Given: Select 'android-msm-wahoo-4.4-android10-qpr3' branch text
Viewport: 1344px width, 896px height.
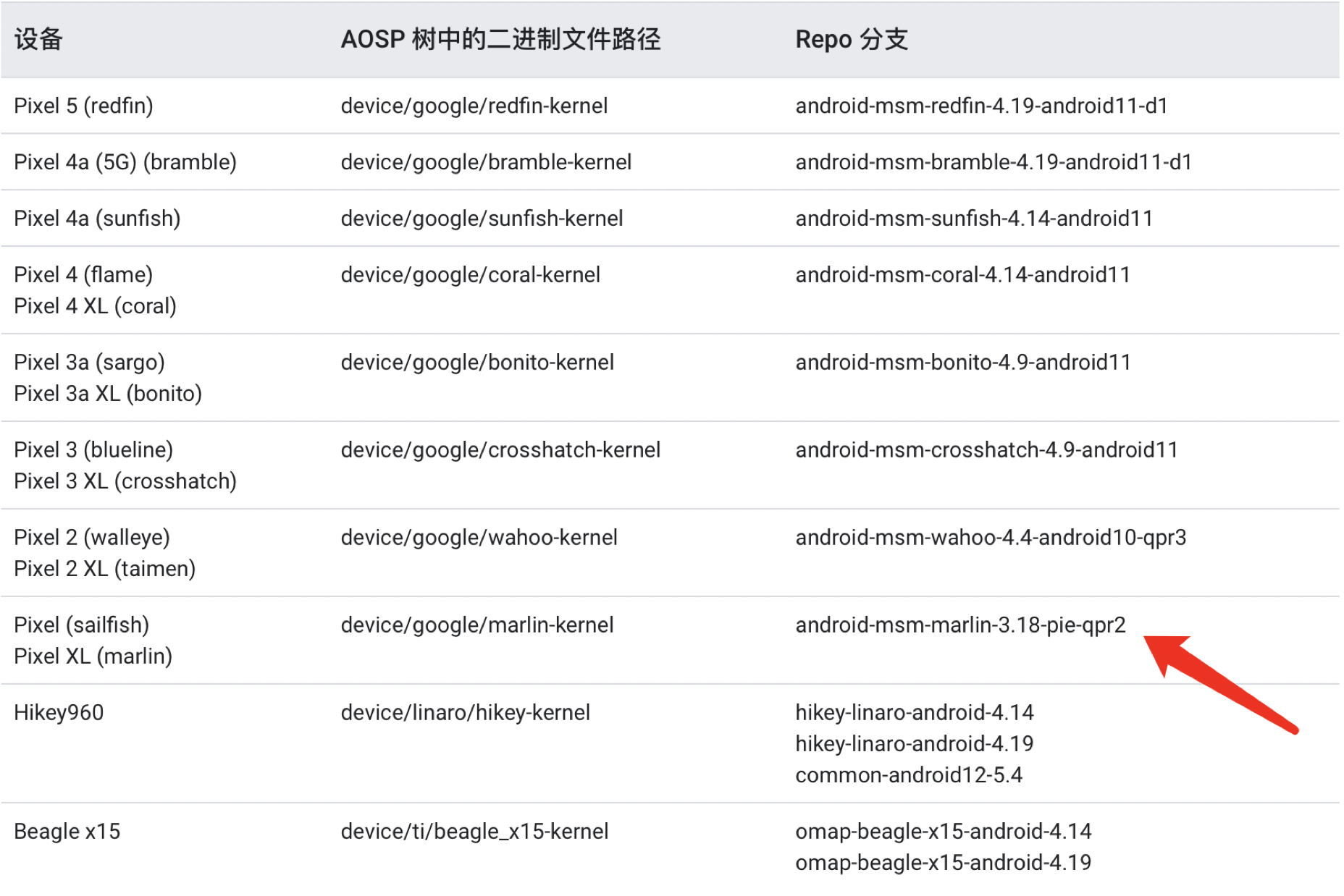Looking at the screenshot, I should [991, 538].
